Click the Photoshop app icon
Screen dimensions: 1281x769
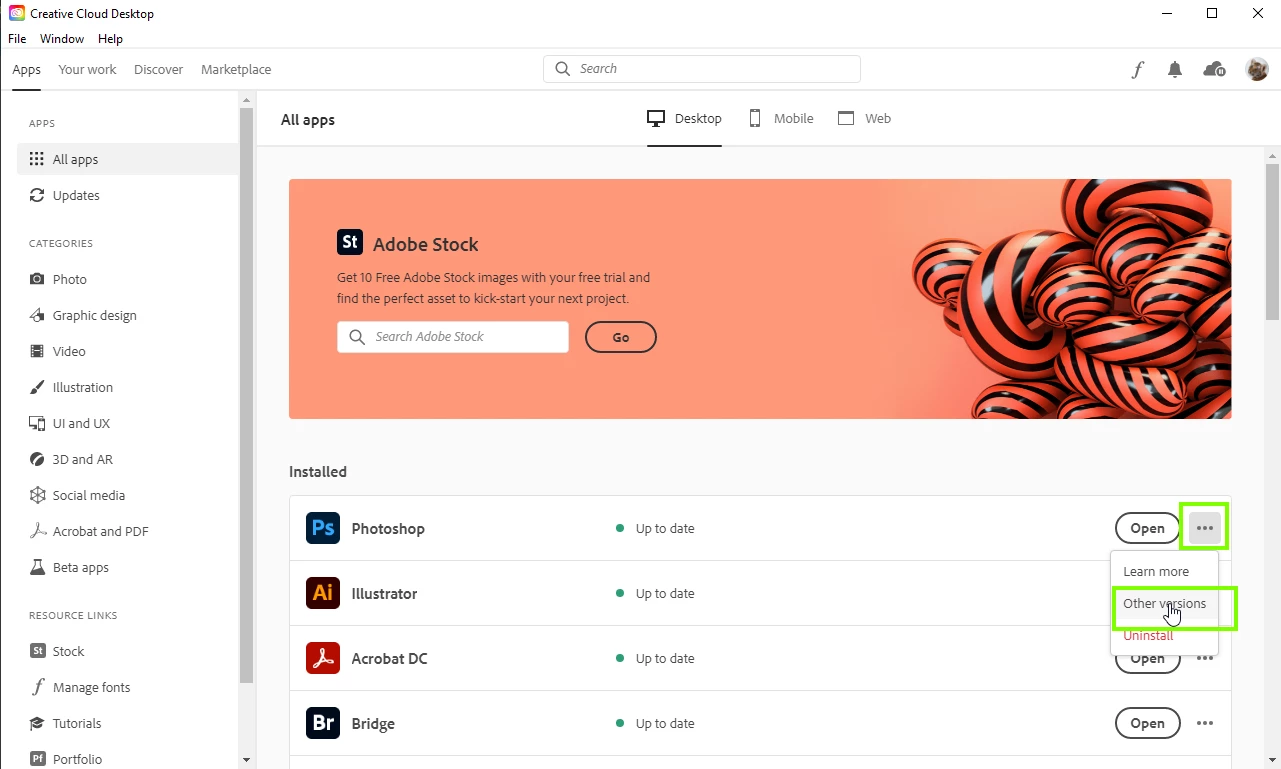pos(323,528)
